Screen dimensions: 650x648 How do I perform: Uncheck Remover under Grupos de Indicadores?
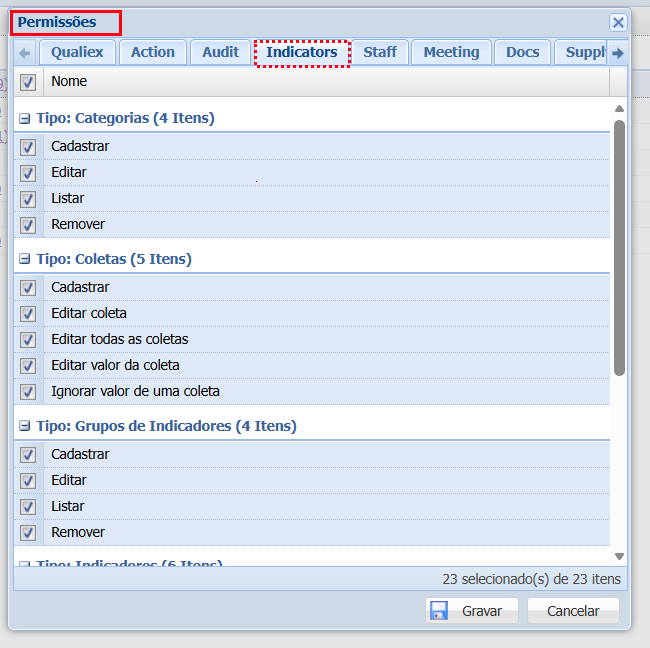(28, 533)
